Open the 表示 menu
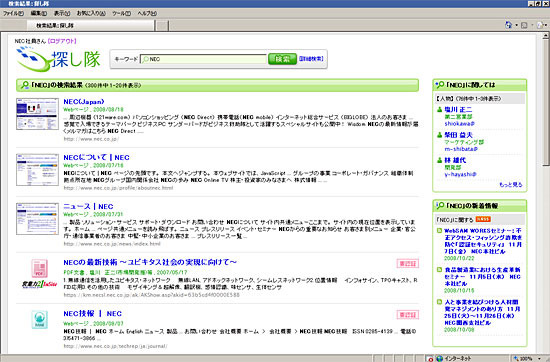Image resolution: width=550 pixels, height=362 pixels. click(x=62, y=13)
